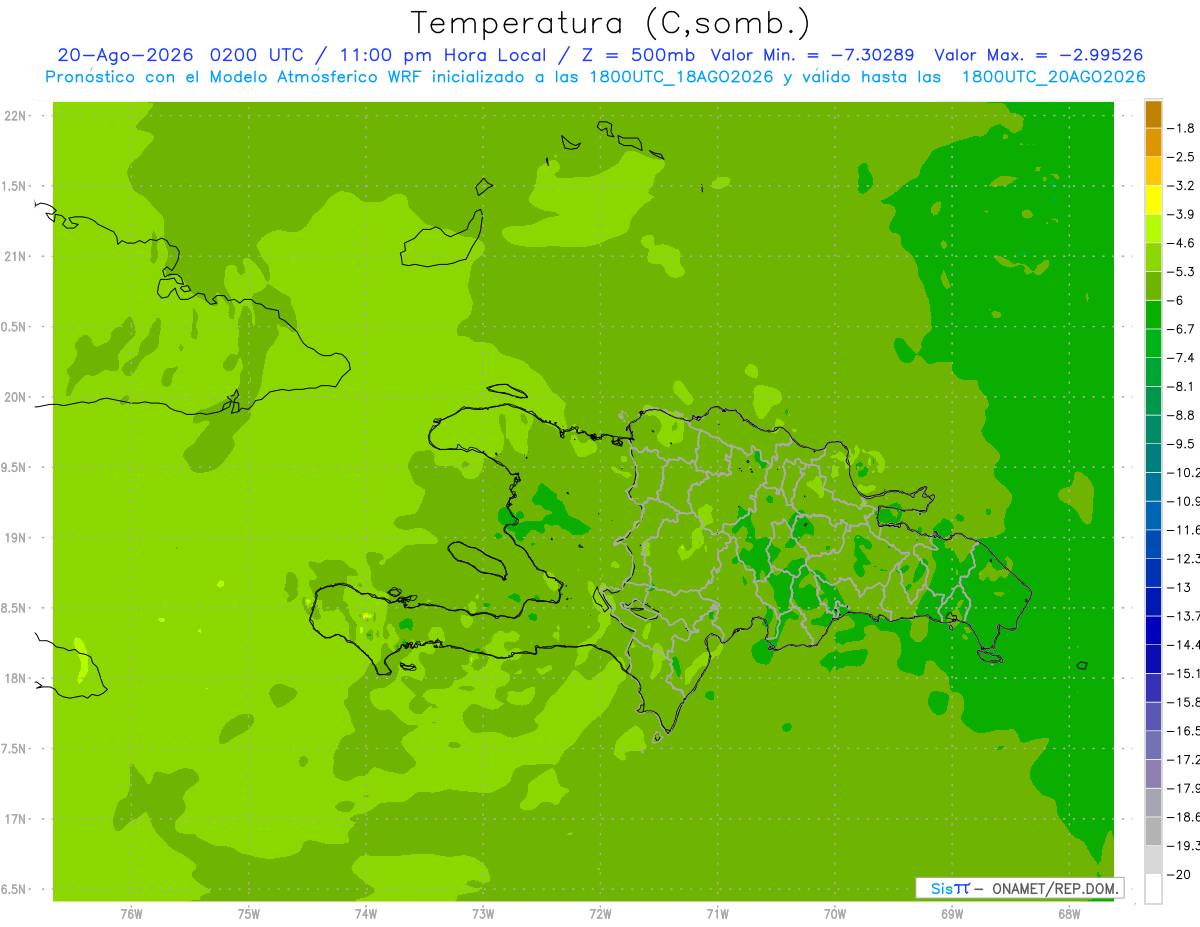Select the pressure level "Z = 500mb"
The image size is (1200, 927).
637,55
